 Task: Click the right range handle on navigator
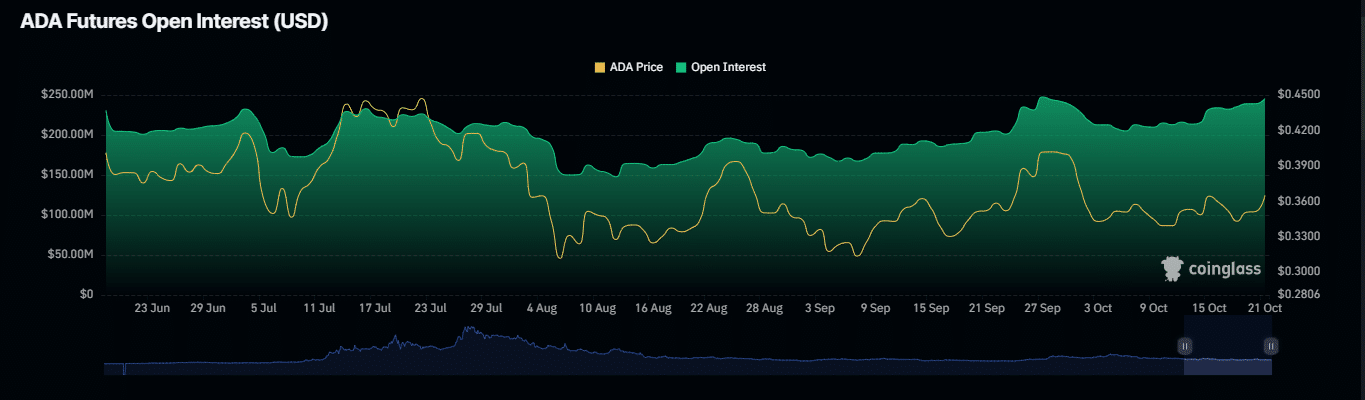click(x=1270, y=347)
